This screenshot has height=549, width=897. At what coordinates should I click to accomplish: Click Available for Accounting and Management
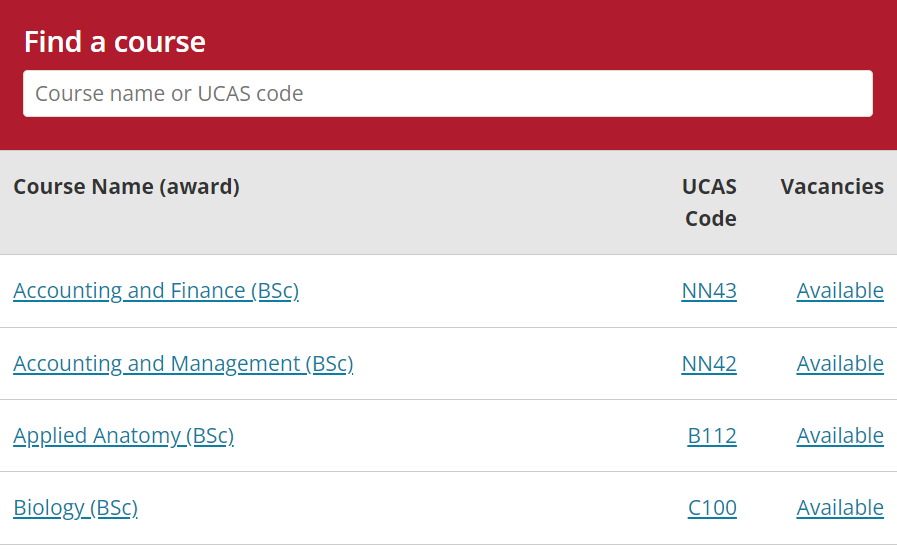[840, 364]
